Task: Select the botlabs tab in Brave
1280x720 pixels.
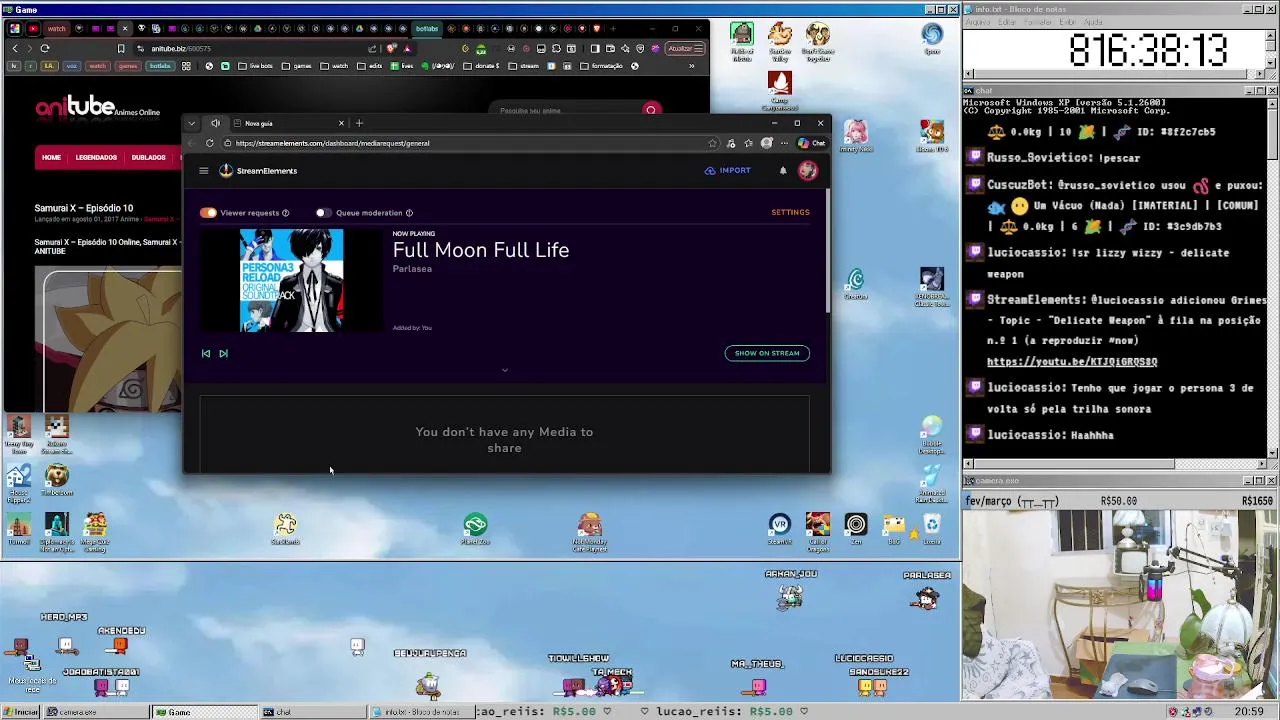Action: click(427, 28)
